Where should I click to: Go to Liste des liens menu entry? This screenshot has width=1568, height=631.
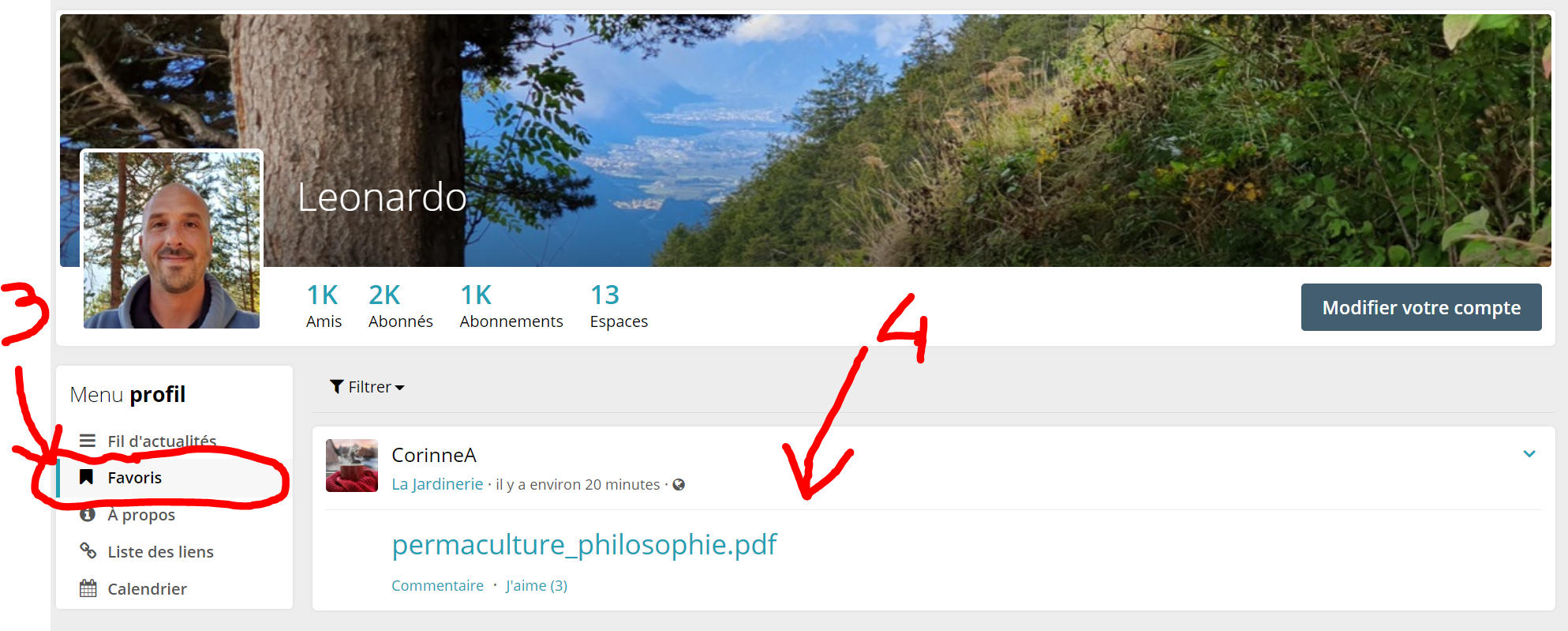pos(160,552)
